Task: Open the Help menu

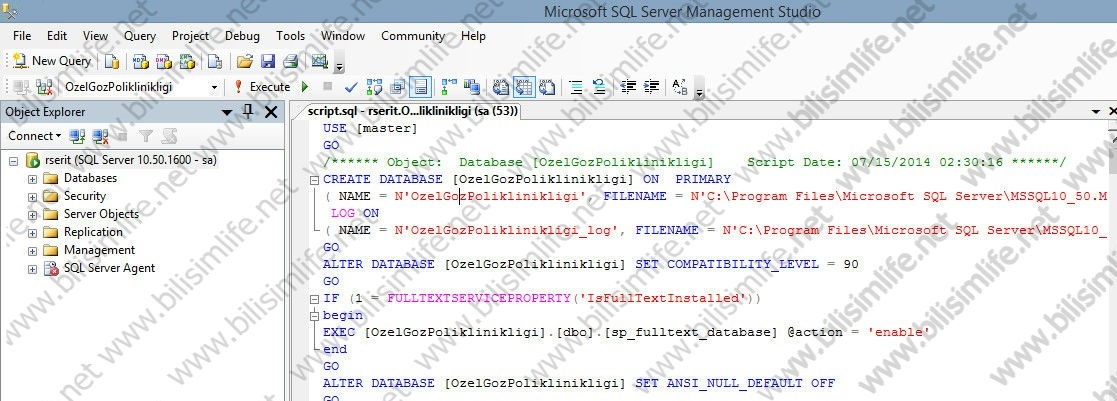Action: coord(473,36)
